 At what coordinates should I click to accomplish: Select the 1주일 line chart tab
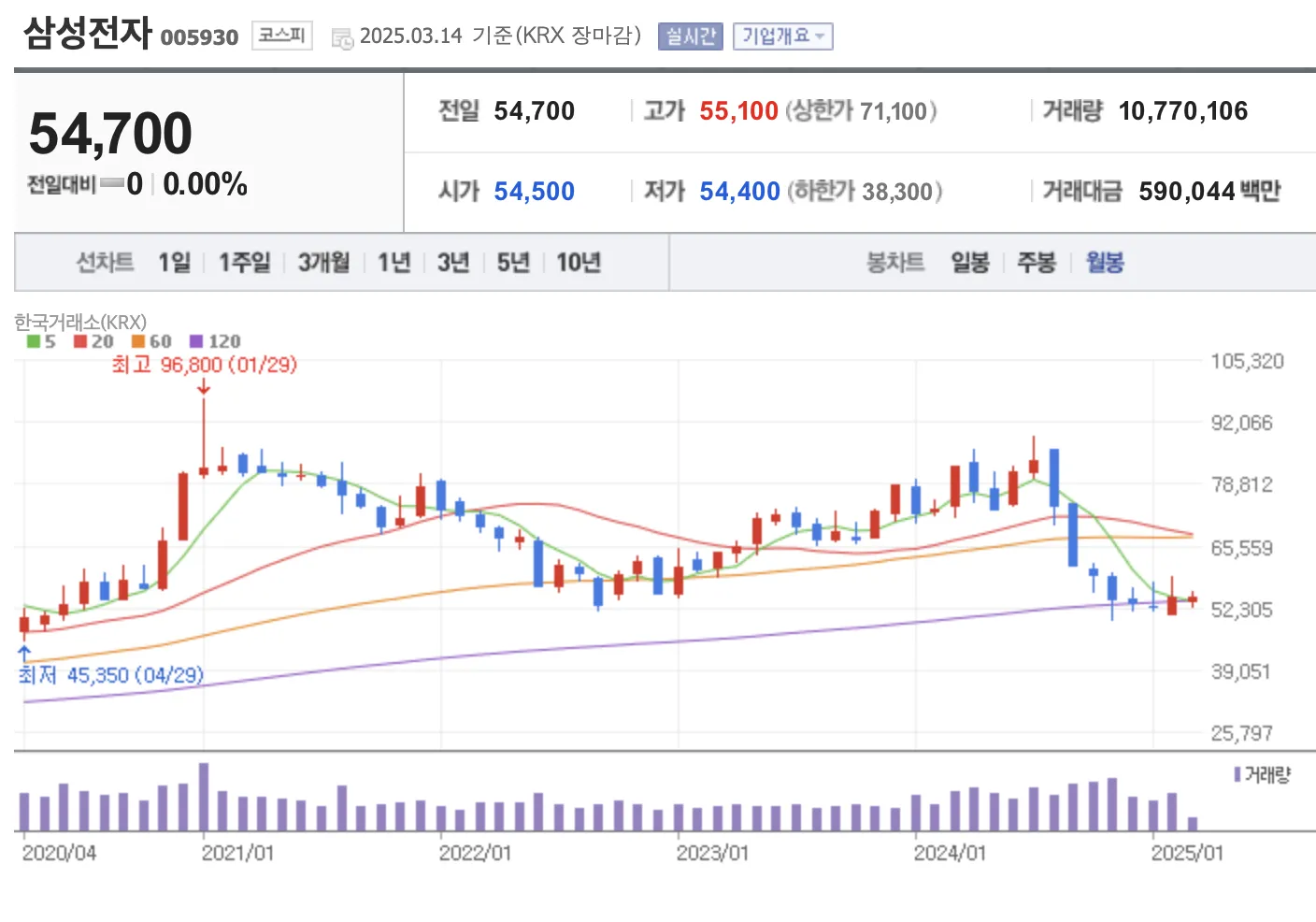(244, 263)
